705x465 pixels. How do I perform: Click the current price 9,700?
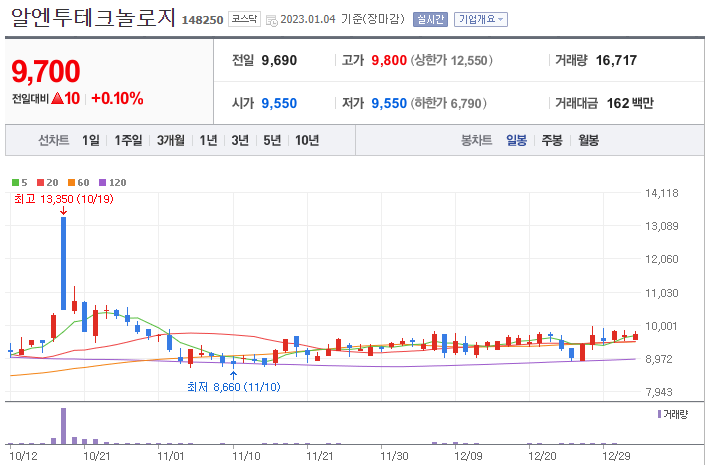coord(46,71)
